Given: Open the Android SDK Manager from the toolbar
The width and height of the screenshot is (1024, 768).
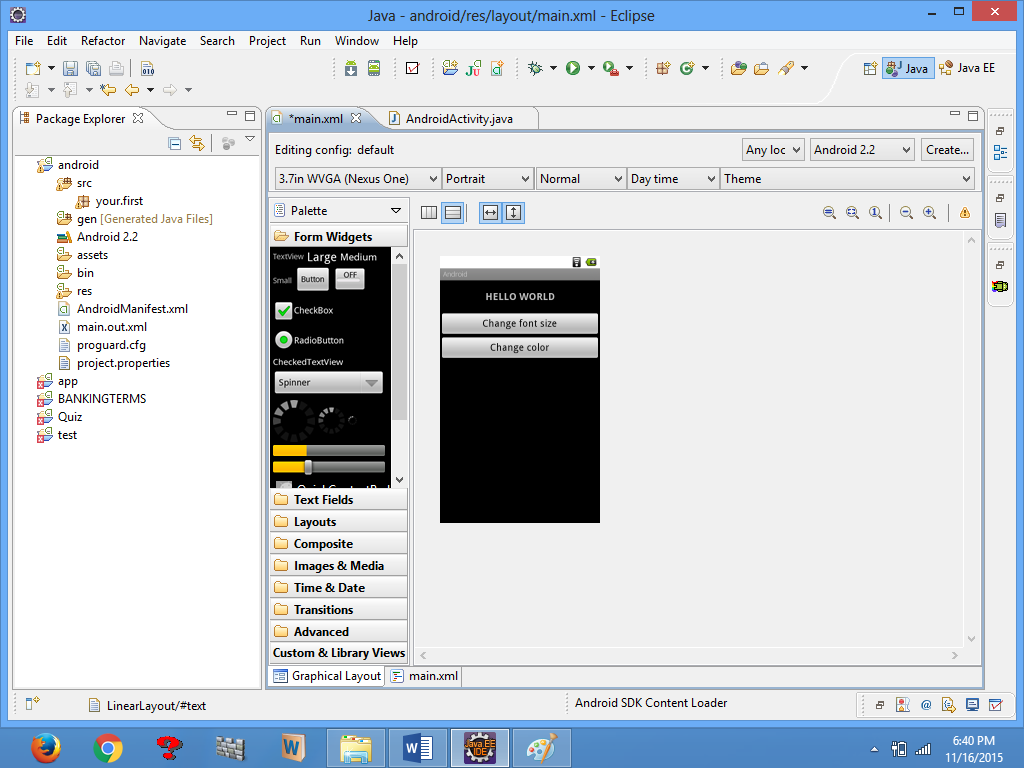Looking at the screenshot, I should point(351,67).
